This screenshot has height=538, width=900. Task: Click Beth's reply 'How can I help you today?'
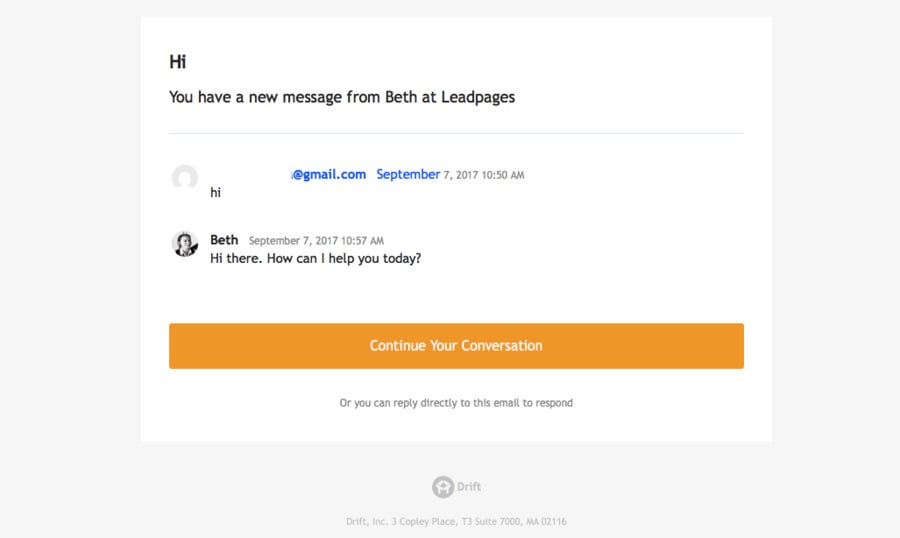click(x=344, y=258)
